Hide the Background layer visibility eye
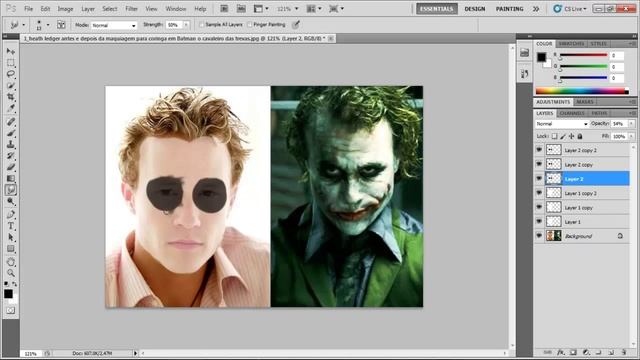 (539, 236)
